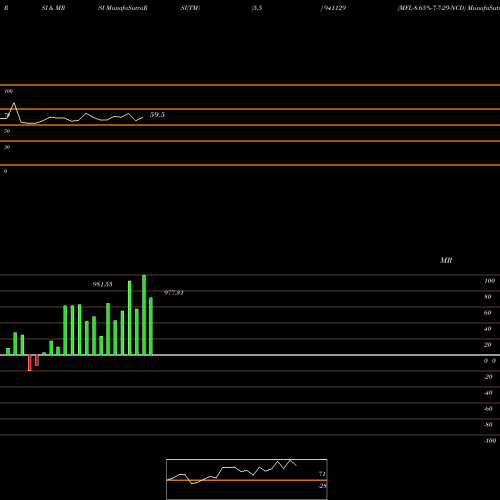Click the value 71 in mini chart
The width and height of the screenshot is (500, 500).
click(x=322, y=474)
